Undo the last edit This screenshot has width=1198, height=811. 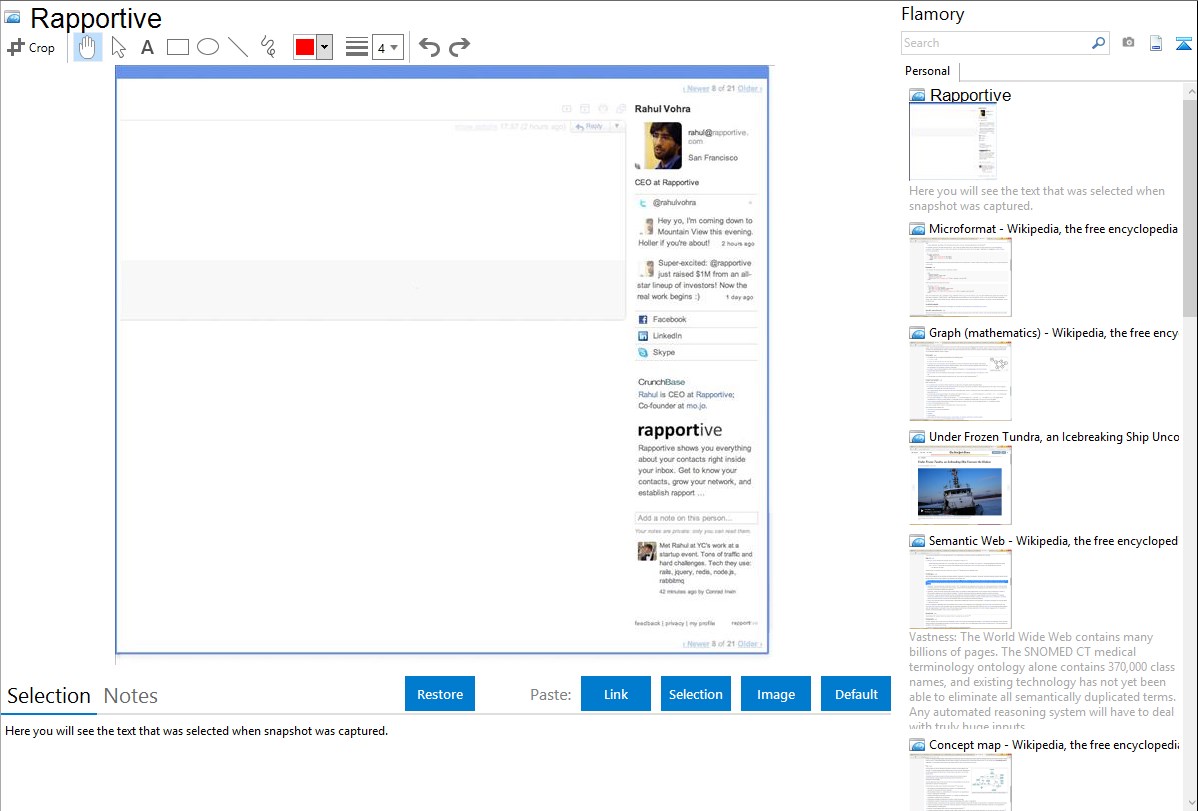coord(429,47)
